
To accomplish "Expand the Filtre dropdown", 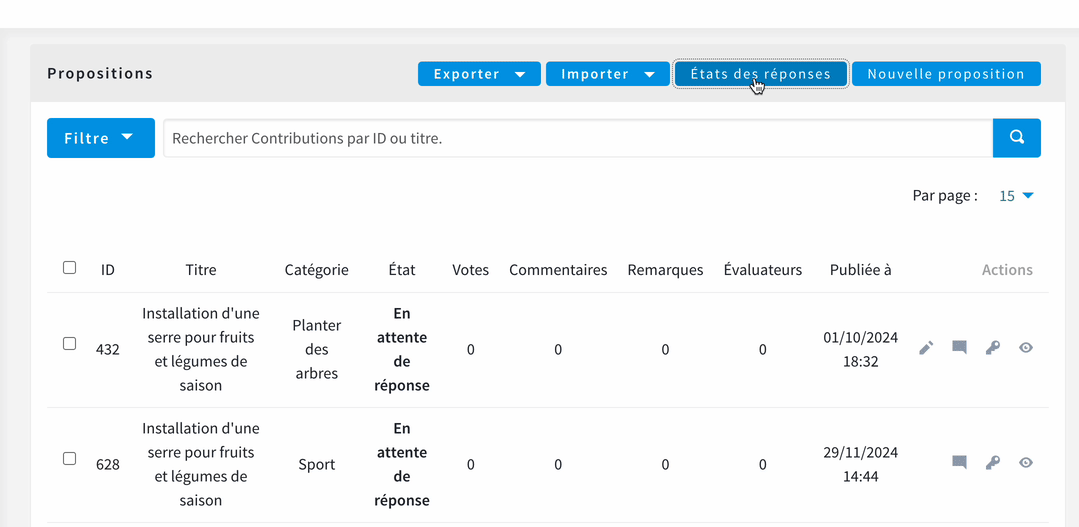I will [100, 138].
